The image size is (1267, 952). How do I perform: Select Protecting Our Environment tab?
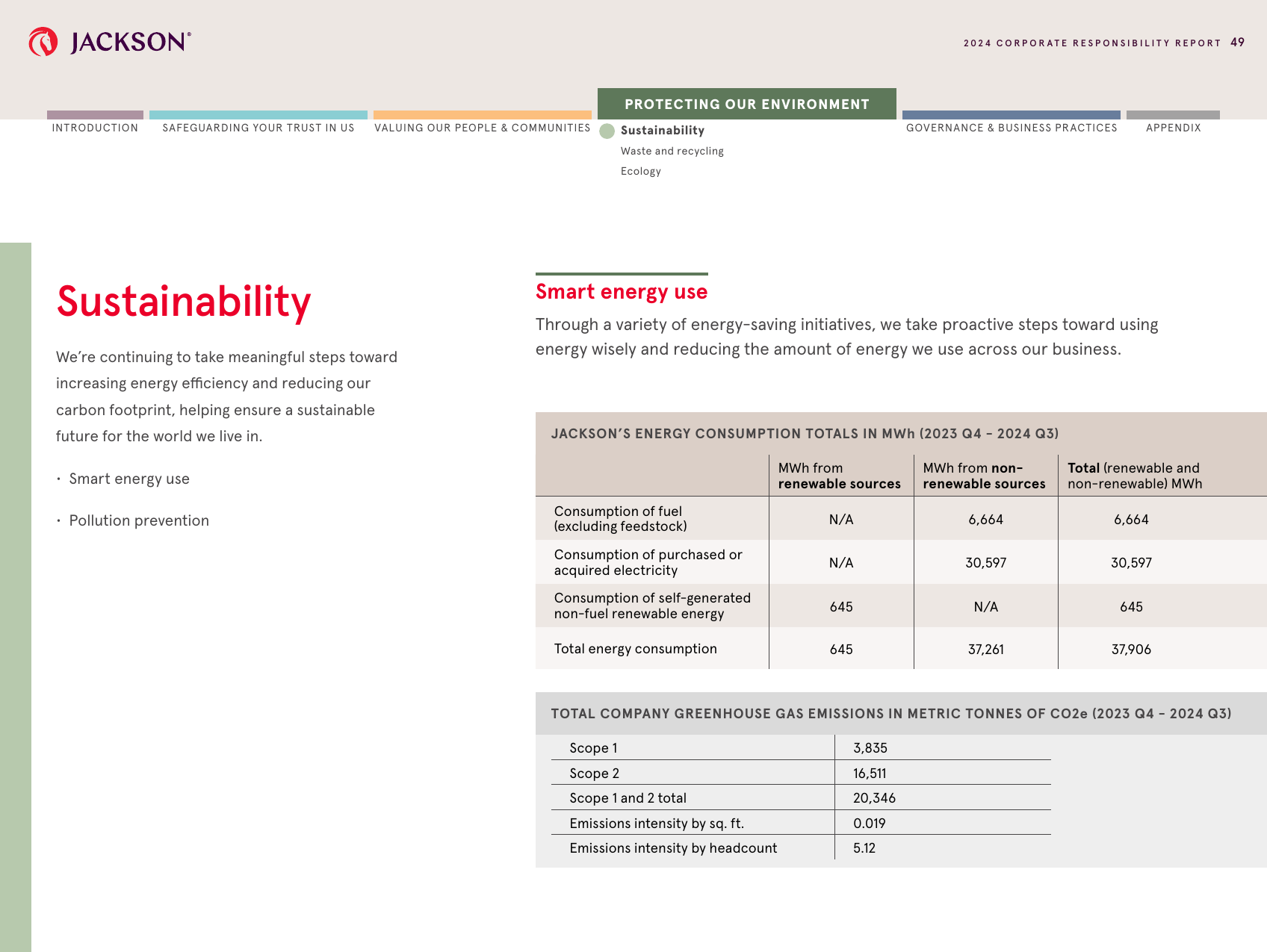(747, 104)
